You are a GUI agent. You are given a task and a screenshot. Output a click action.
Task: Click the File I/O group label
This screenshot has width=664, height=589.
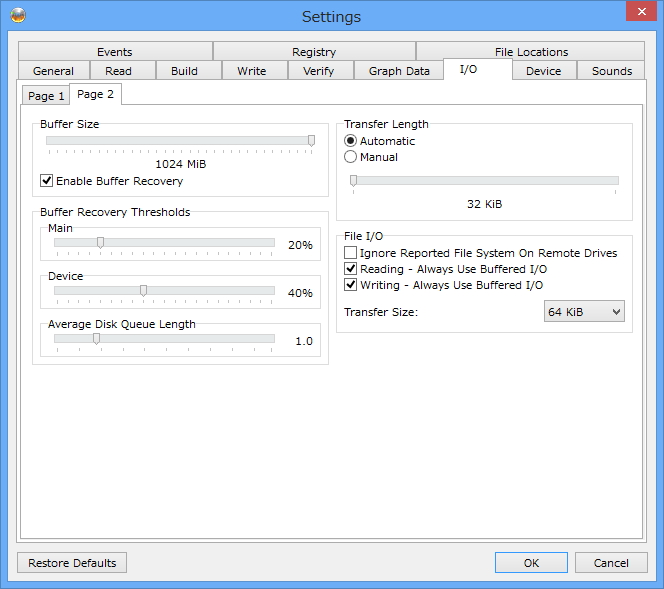tap(363, 236)
